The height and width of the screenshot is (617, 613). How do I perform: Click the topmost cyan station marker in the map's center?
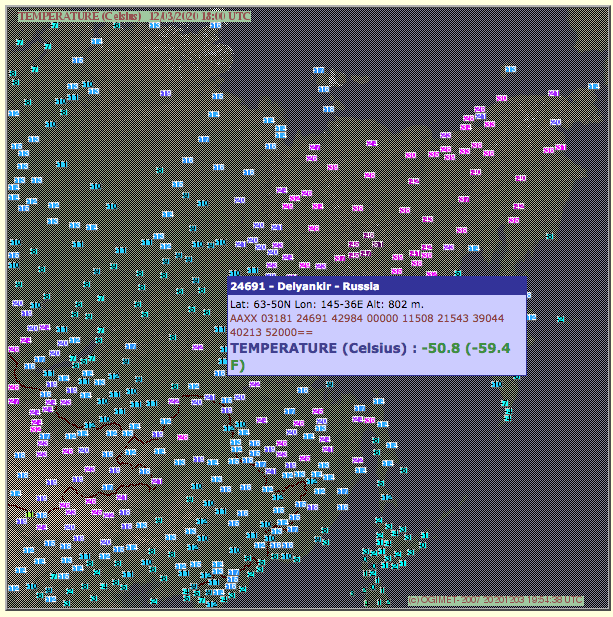click(318, 71)
